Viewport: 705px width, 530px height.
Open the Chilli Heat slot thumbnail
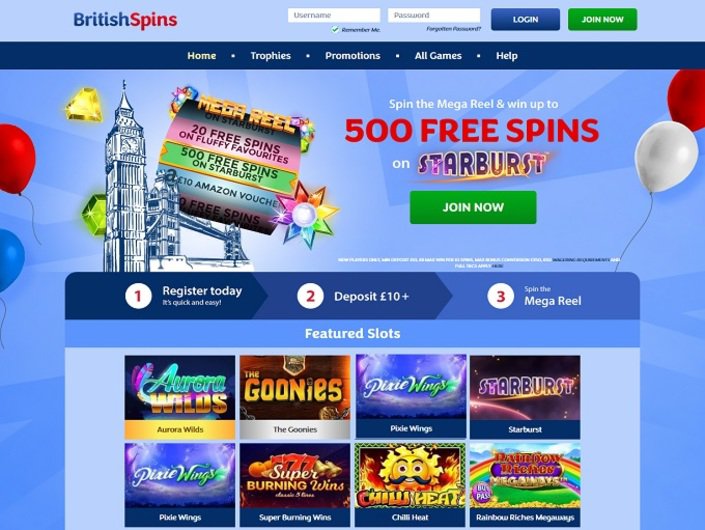(410, 485)
